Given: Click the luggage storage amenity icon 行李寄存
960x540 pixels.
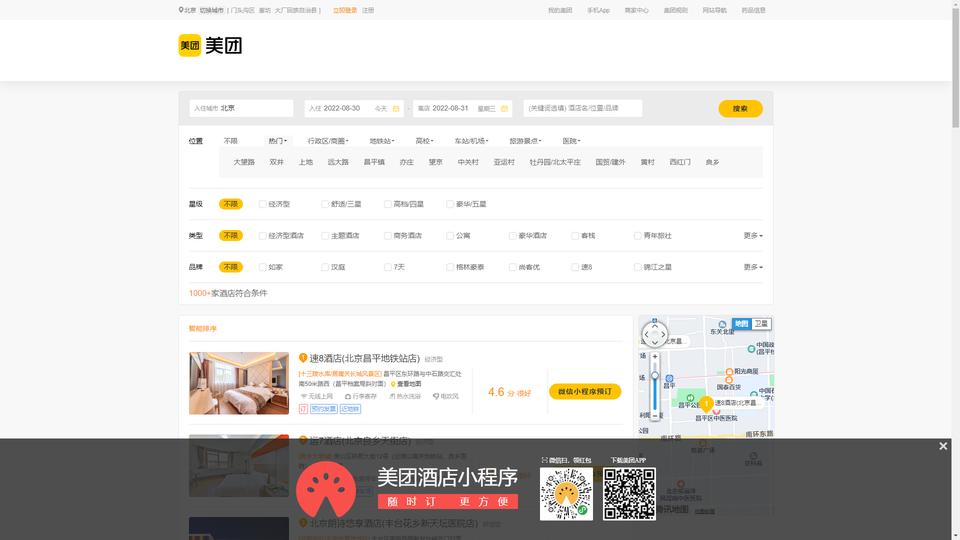Looking at the screenshot, I should (x=348, y=396).
